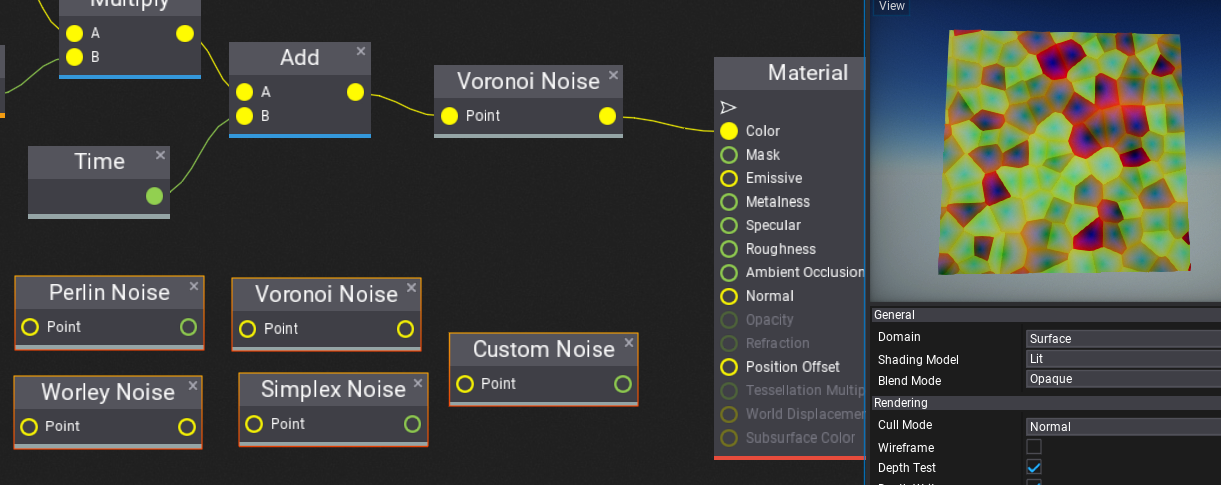Select the Time node's green output pin
1221x485 pixels.
pos(154,196)
